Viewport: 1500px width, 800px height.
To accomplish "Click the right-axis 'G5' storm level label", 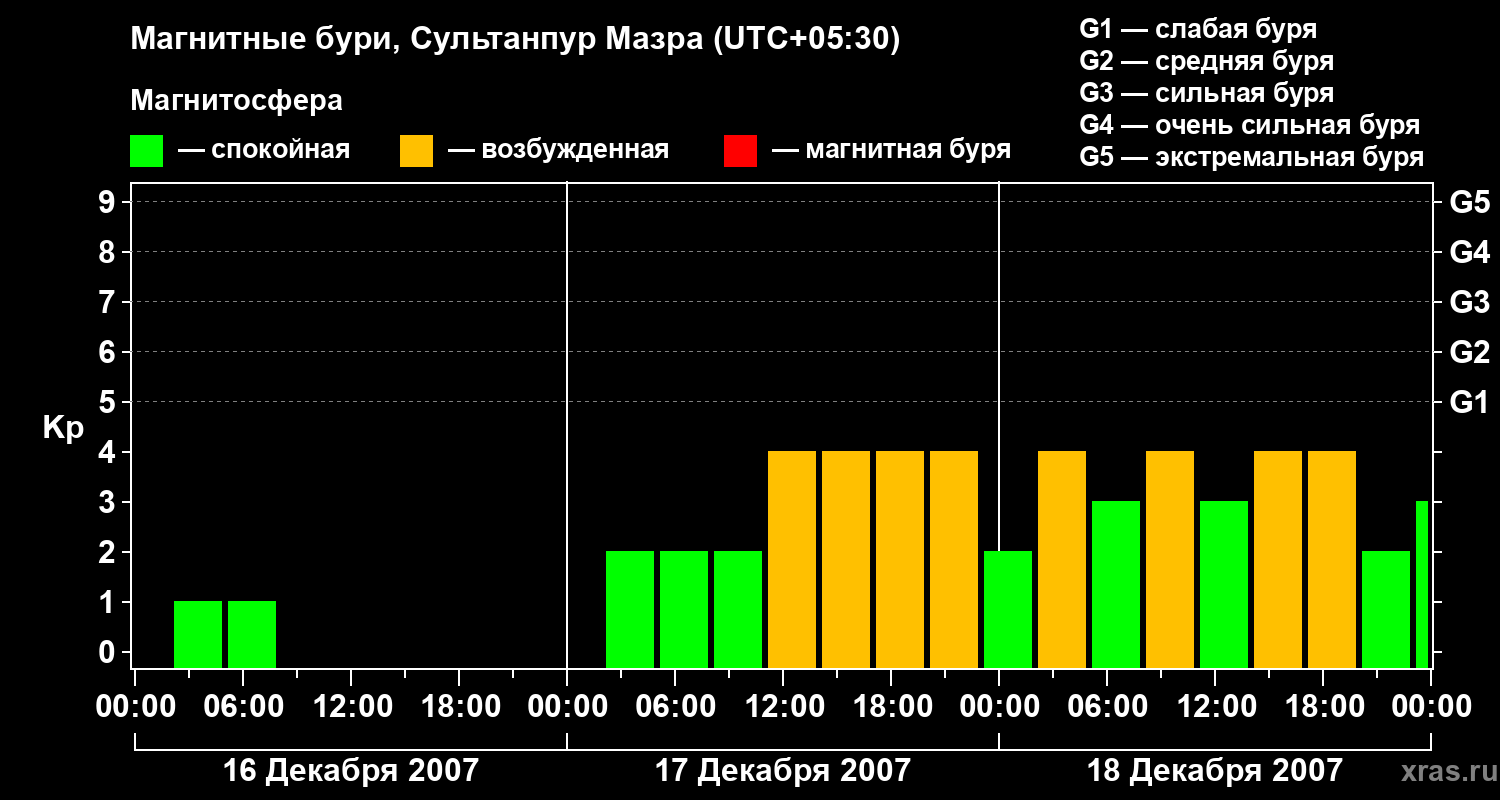I will pos(1470,202).
